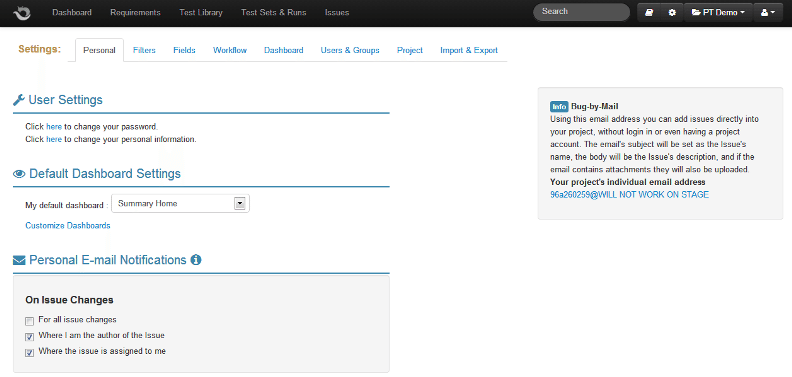Screen dimensions: 792x377
Task: Switch to the Dashboard settings tab
Action: tap(283, 50)
